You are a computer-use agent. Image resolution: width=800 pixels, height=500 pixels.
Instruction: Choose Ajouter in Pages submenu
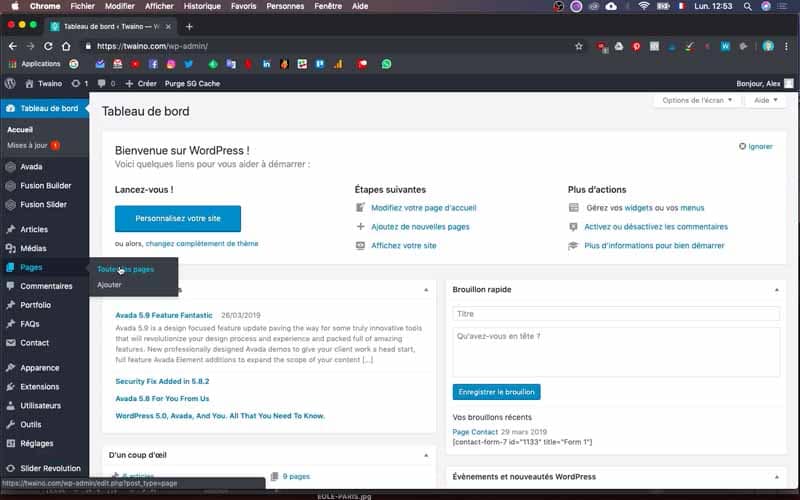click(x=109, y=285)
